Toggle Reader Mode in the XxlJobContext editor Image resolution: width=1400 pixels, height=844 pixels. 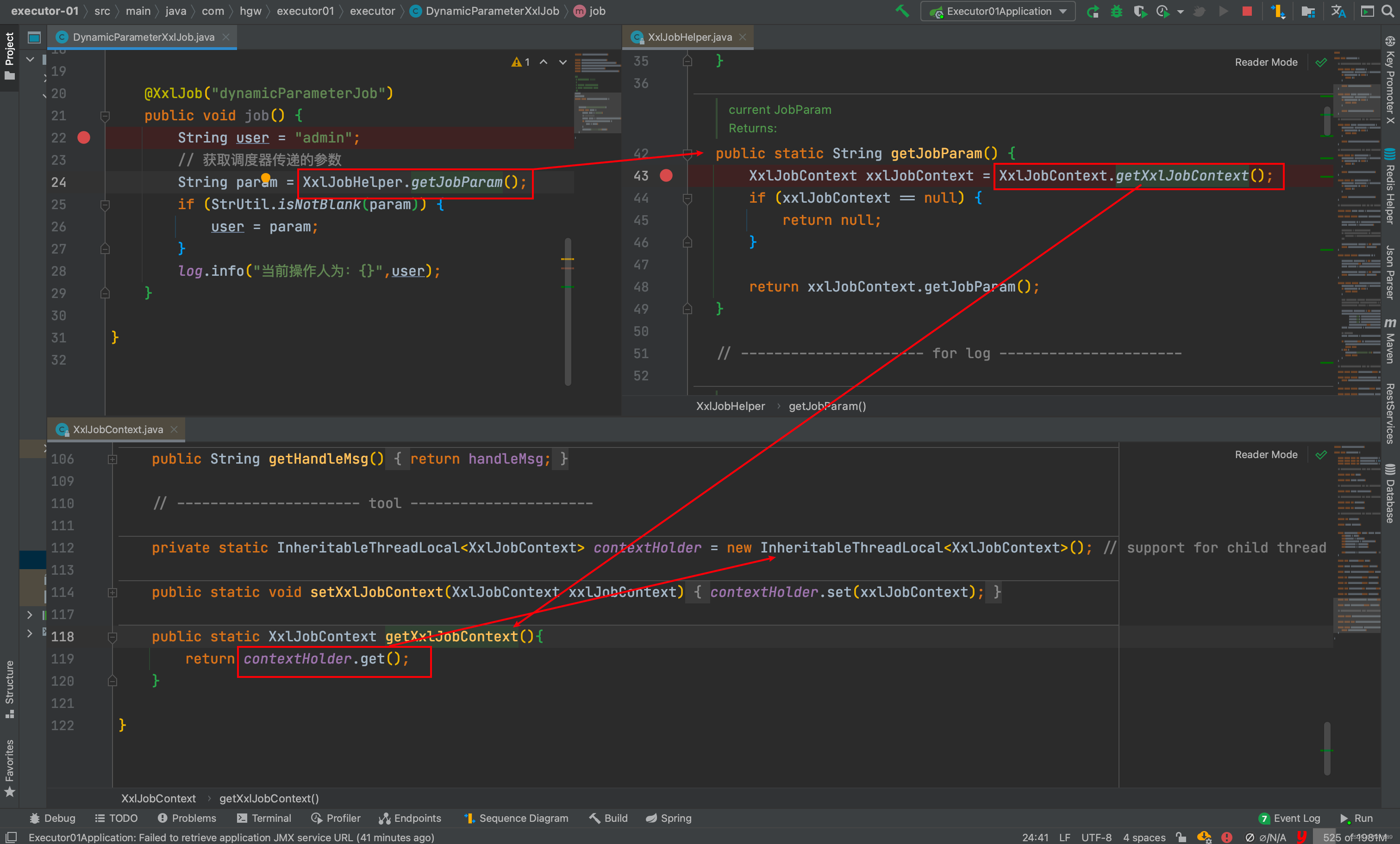(1266, 454)
